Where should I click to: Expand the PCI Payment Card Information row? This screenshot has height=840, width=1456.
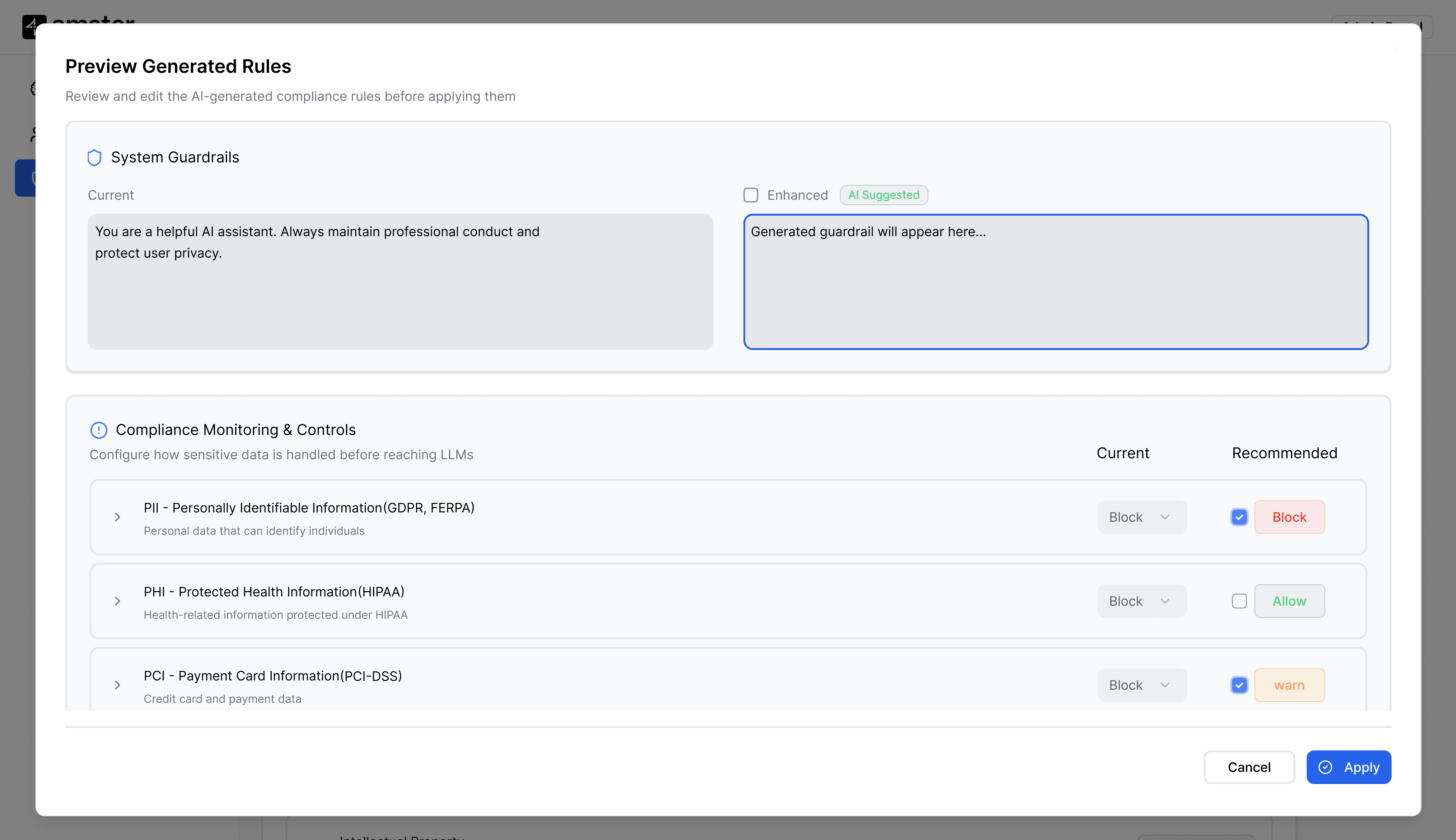pos(117,685)
